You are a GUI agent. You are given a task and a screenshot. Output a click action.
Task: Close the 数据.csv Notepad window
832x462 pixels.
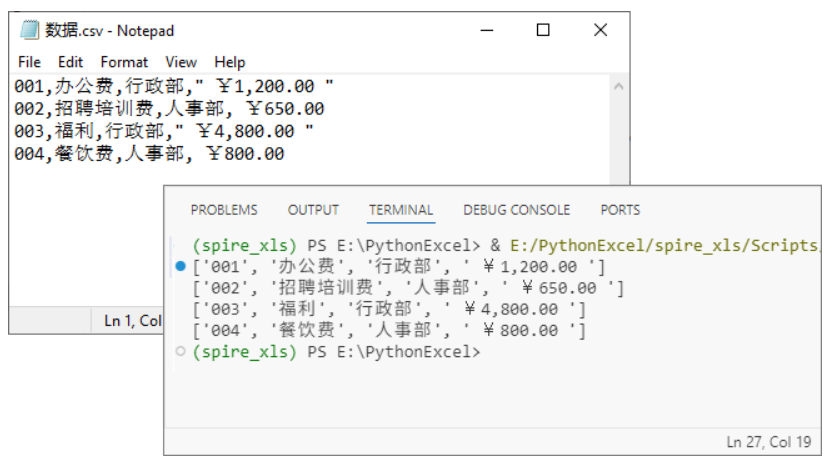(x=600, y=30)
